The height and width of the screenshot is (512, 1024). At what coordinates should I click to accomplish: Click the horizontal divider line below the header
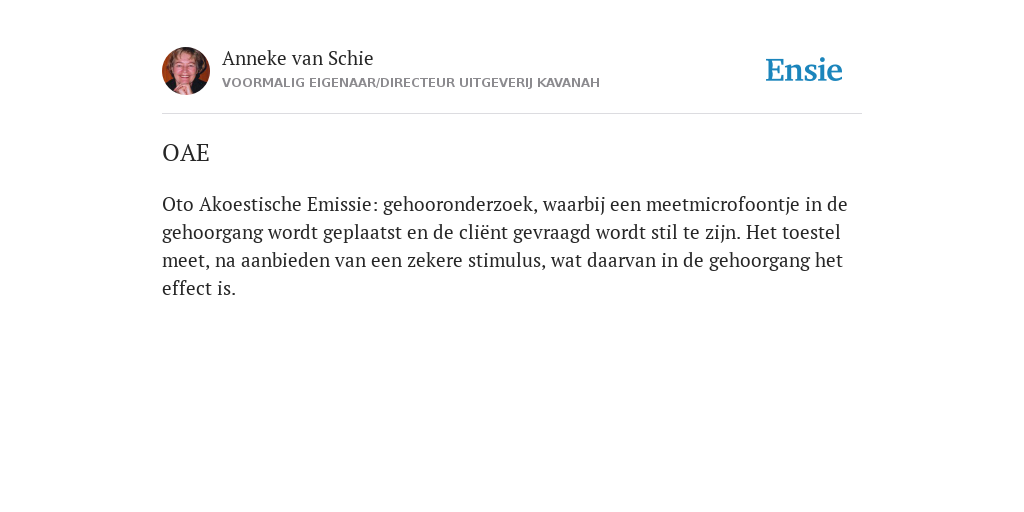(512, 114)
